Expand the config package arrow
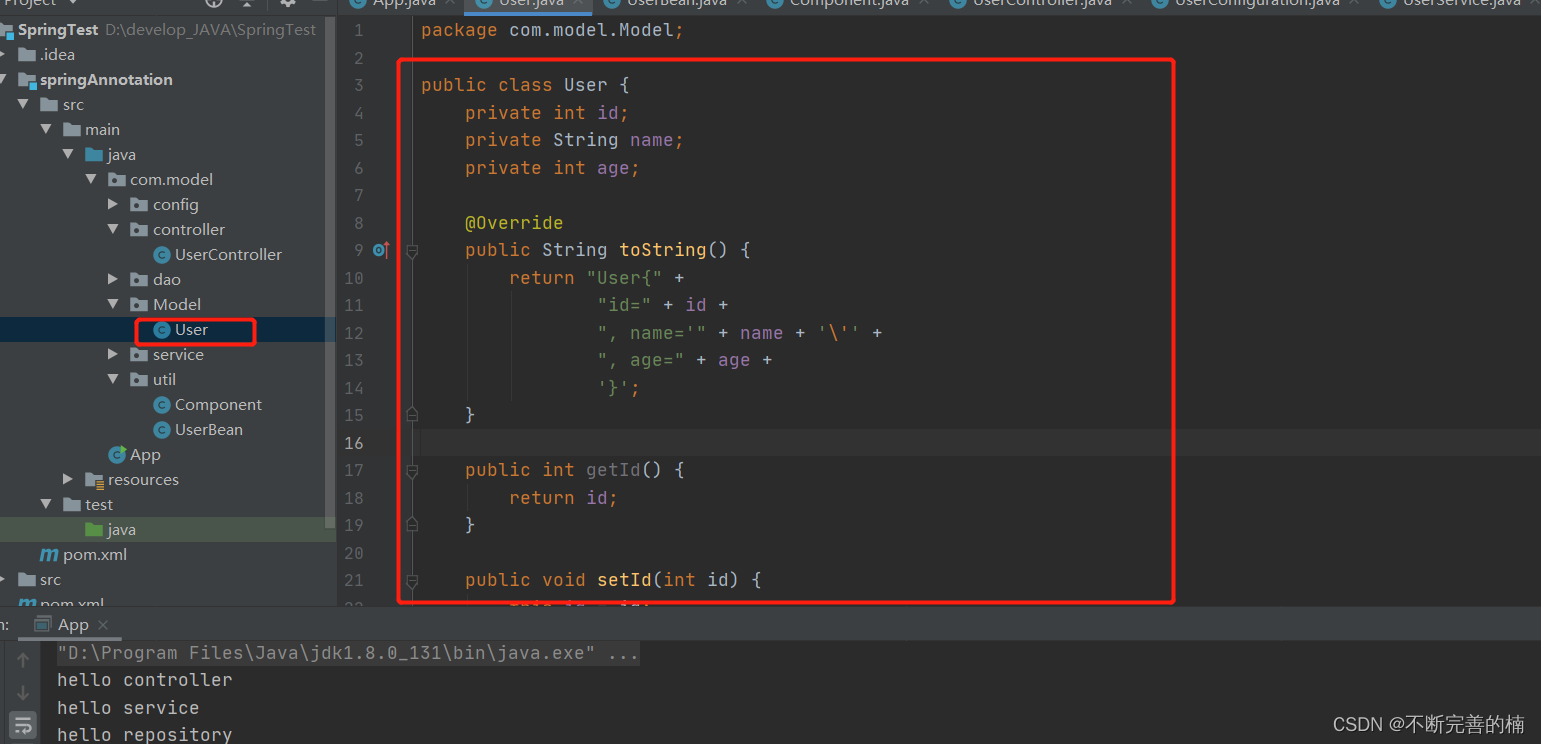The width and height of the screenshot is (1541, 744). [114, 205]
